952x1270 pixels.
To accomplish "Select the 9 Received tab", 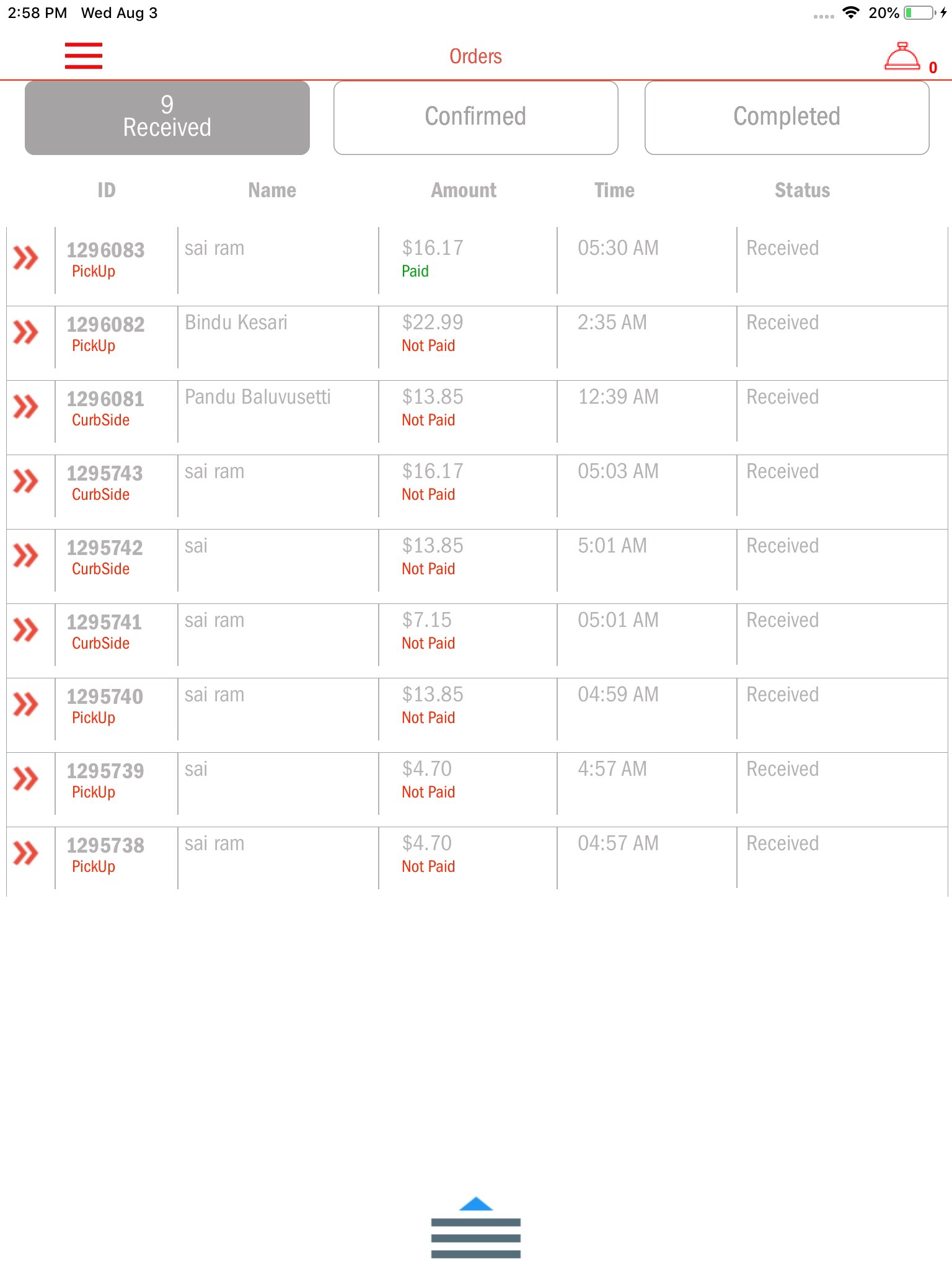I will (167, 117).
